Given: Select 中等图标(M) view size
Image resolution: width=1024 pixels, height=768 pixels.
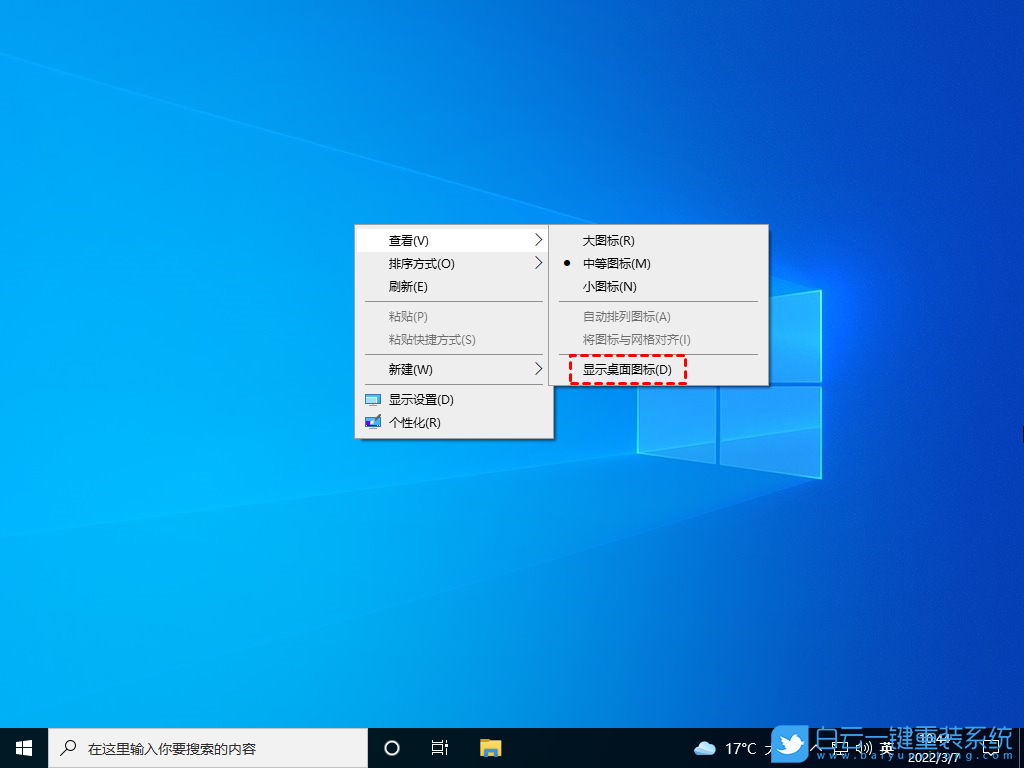Looking at the screenshot, I should (615, 264).
